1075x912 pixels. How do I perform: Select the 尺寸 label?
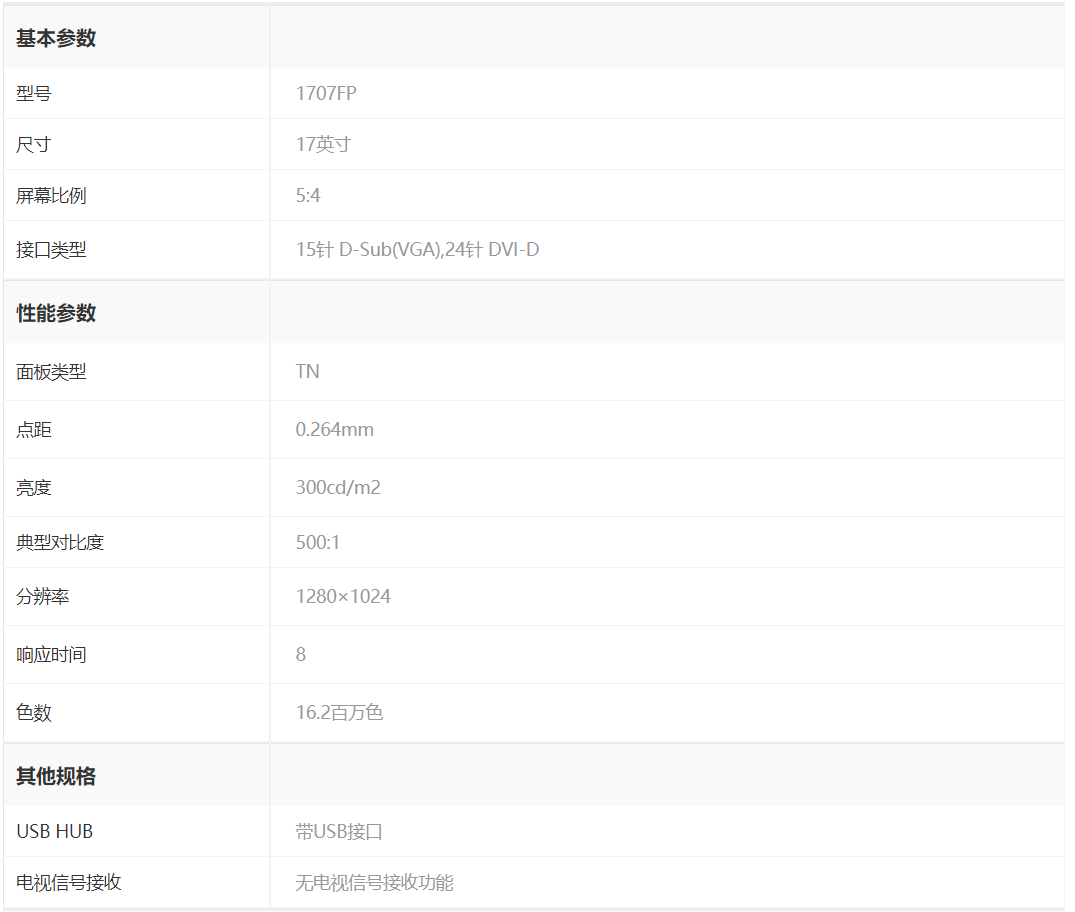pos(34,145)
